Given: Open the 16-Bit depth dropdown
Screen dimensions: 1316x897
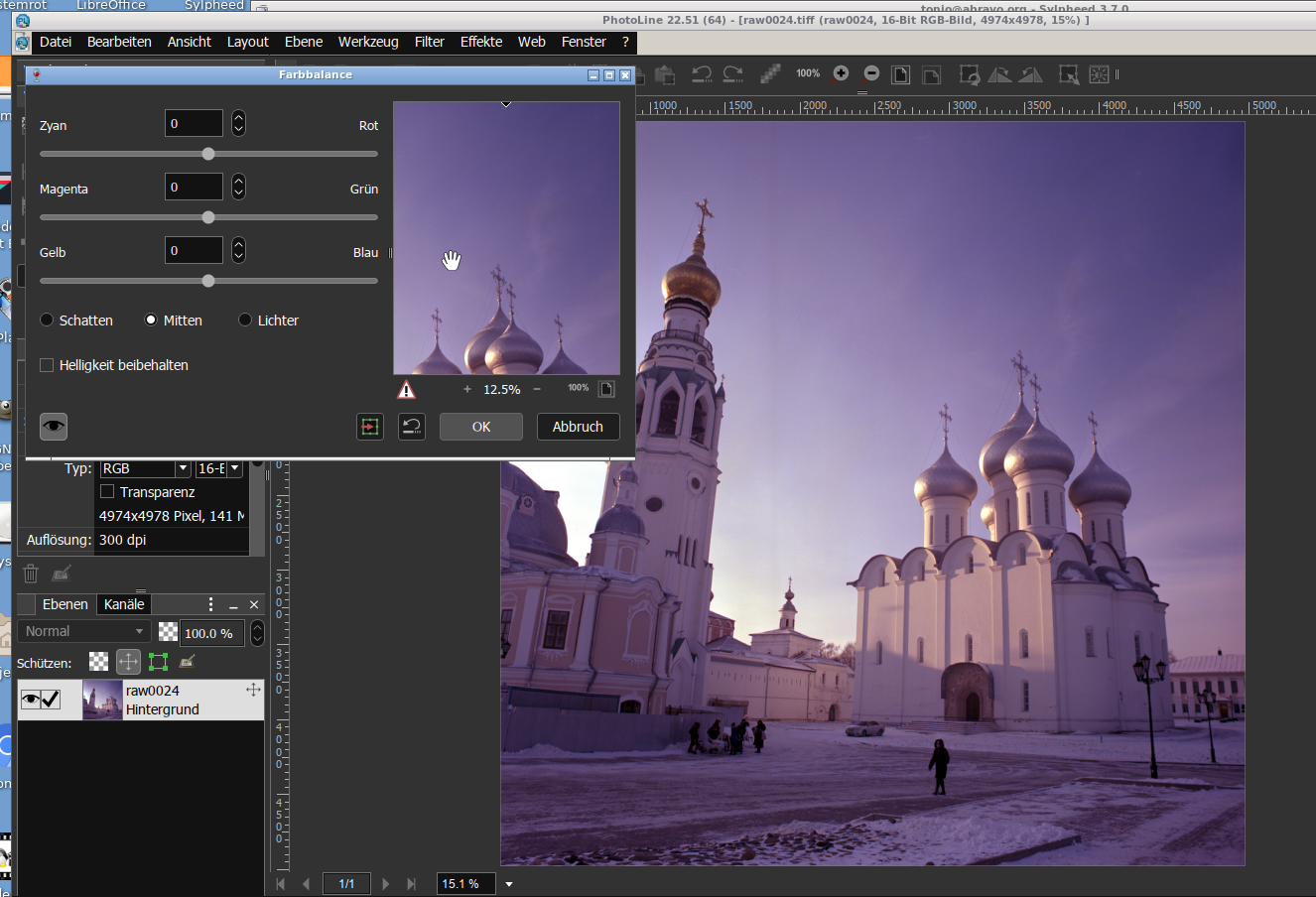Looking at the screenshot, I should click(235, 468).
